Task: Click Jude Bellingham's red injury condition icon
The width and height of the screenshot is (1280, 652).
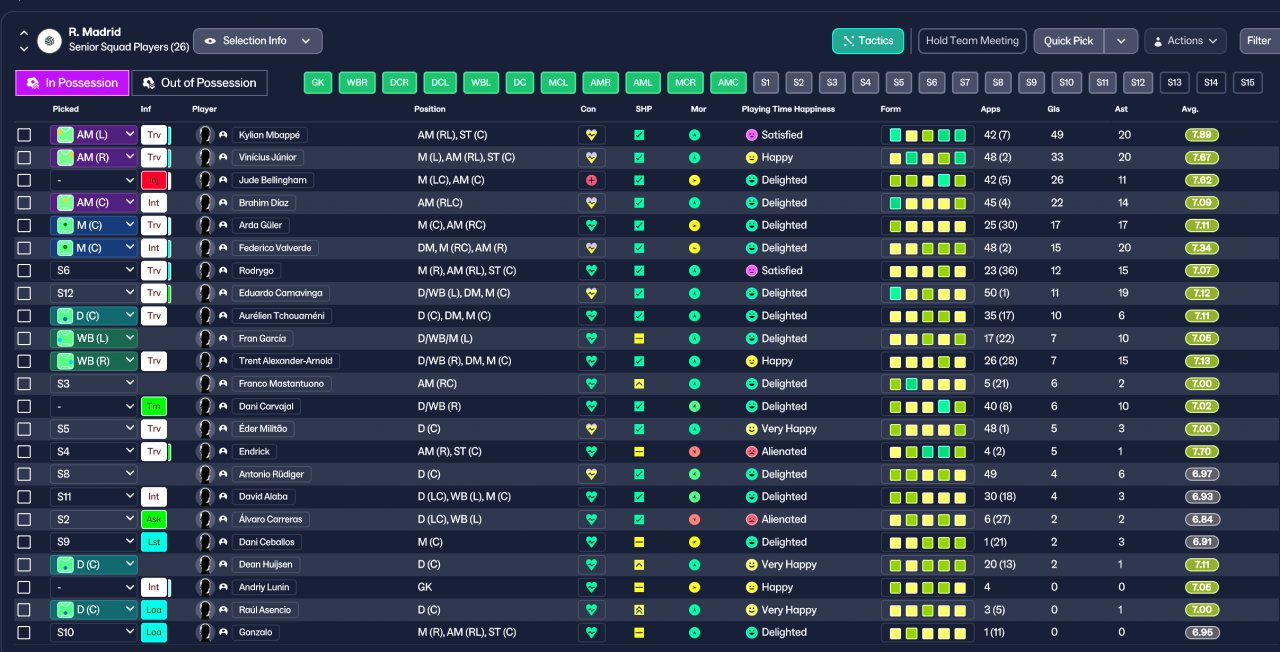Action: pos(591,180)
